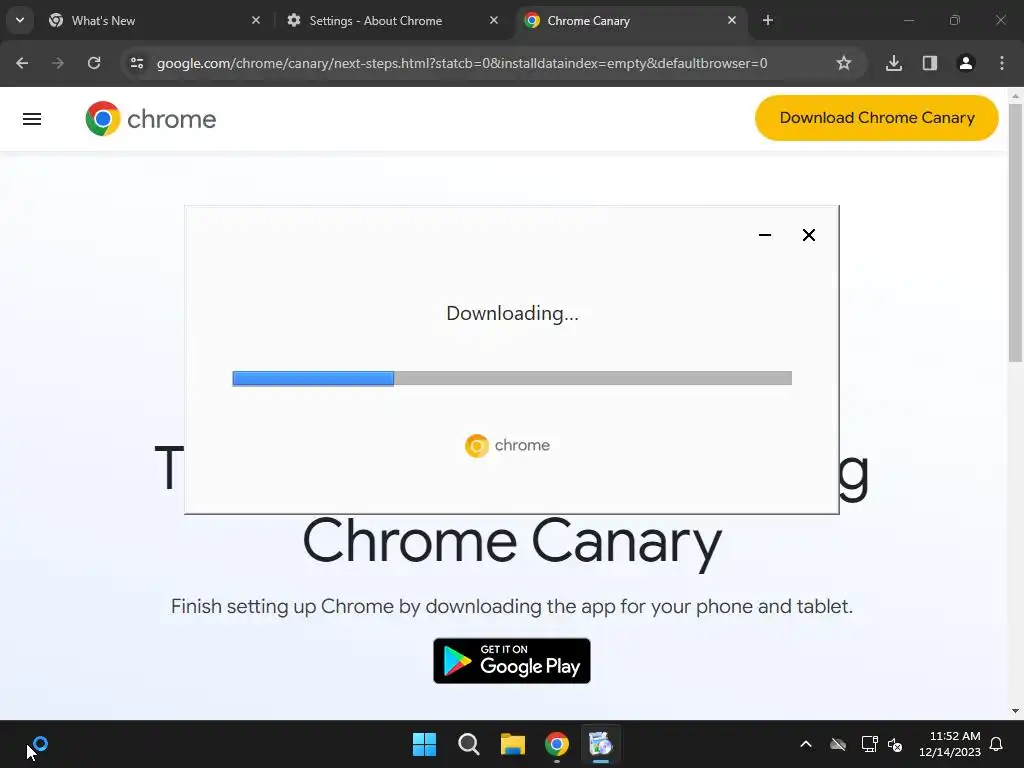Click the Canary chrome logo in installer
The image size is (1024, 768).
[507, 445]
